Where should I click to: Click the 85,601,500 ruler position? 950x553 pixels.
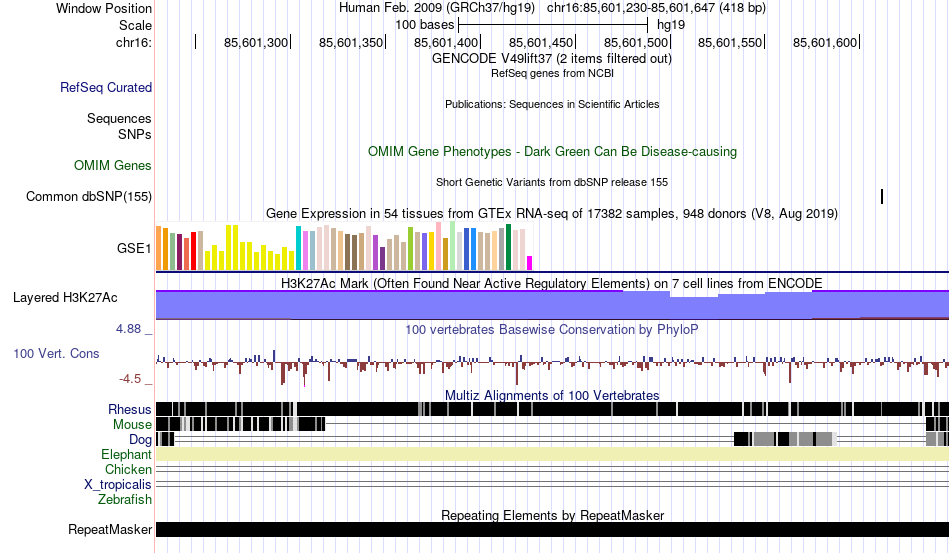click(x=636, y=42)
